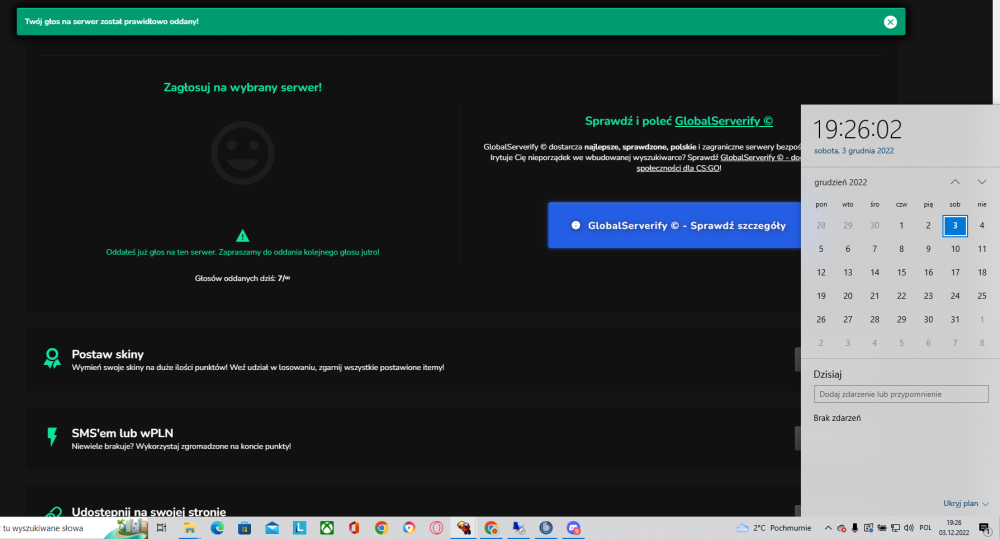Click the Oddałeś już głos na ten serwer message
This screenshot has height=539, width=1000.
[242, 252]
